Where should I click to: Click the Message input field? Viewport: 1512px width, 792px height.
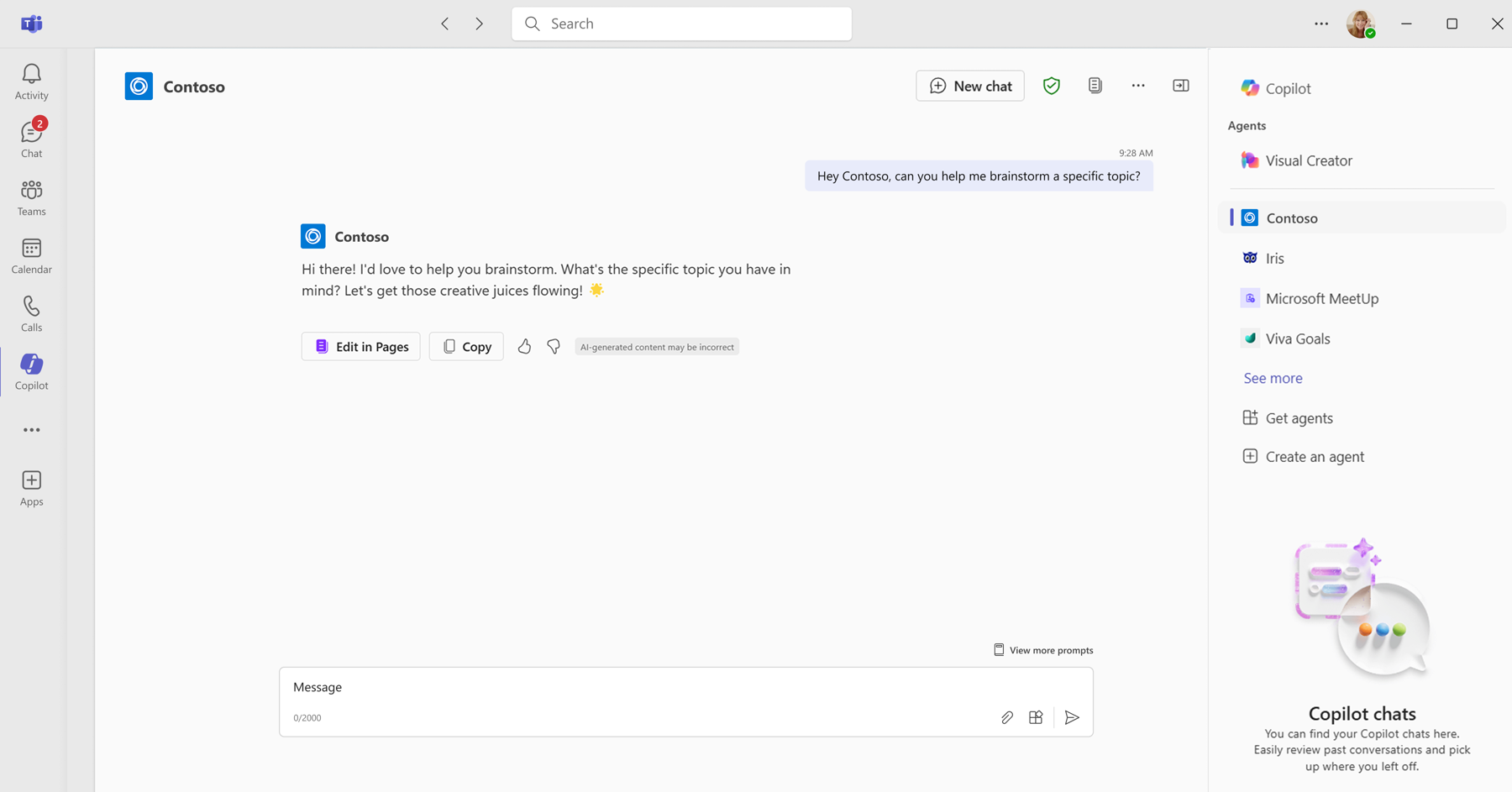(638, 687)
